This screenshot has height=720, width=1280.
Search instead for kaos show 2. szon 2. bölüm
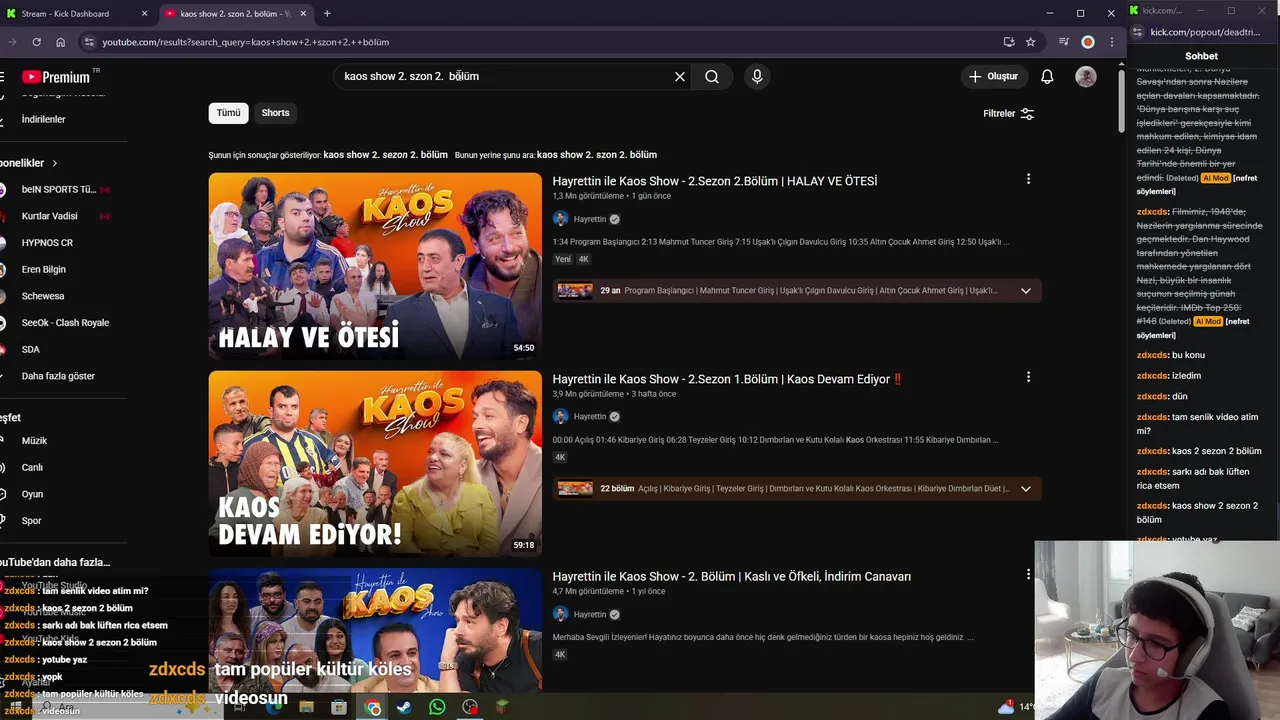pos(597,155)
